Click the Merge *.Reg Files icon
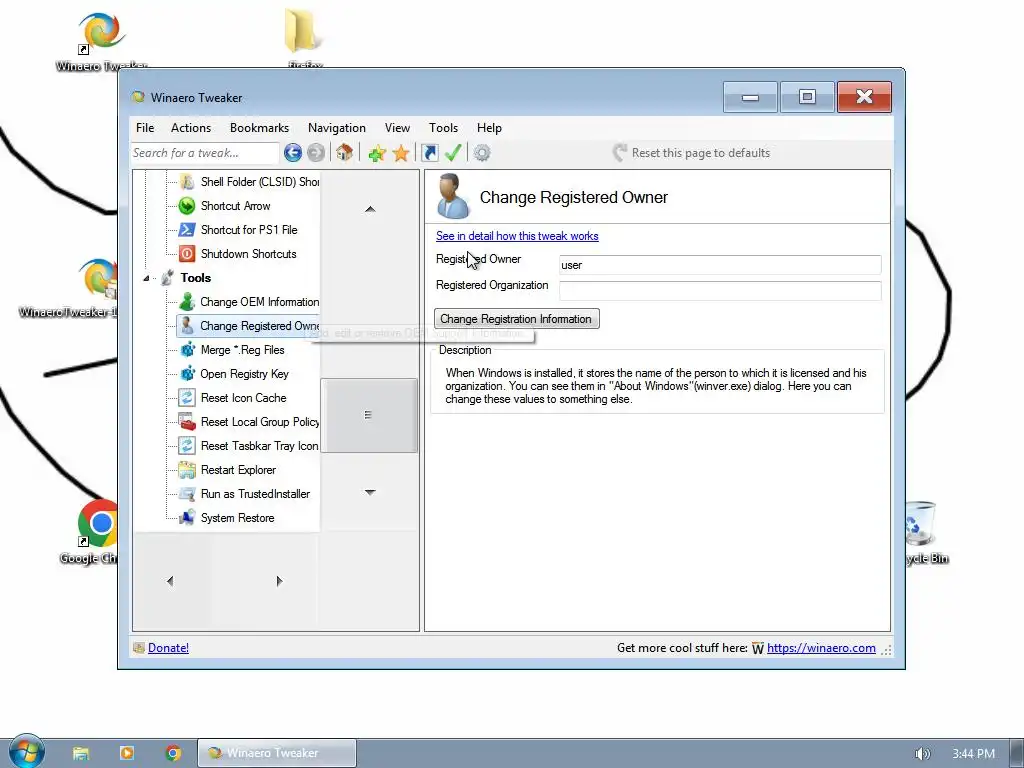The width and height of the screenshot is (1024, 768). (x=187, y=350)
